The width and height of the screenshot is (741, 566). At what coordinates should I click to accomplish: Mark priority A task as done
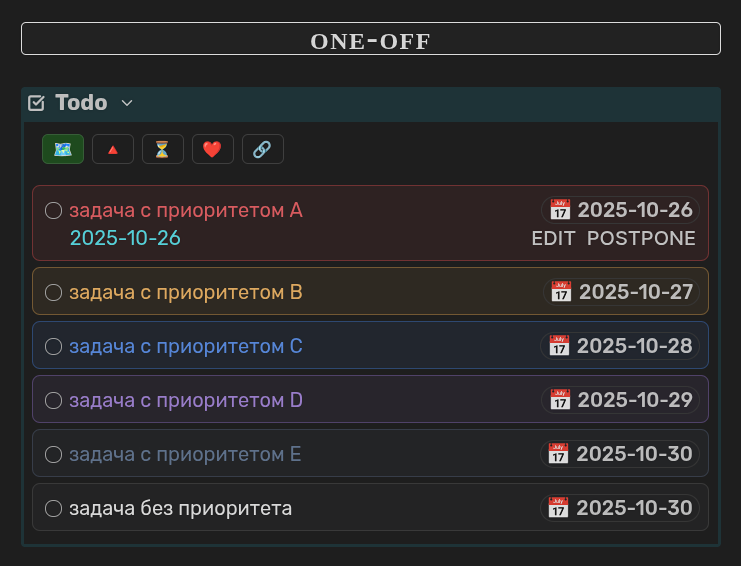click(54, 211)
